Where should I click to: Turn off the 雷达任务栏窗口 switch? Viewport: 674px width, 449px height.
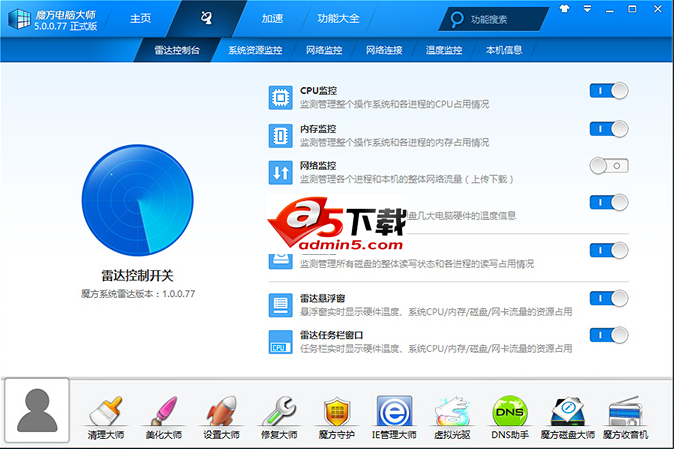pyautogui.click(x=609, y=335)
